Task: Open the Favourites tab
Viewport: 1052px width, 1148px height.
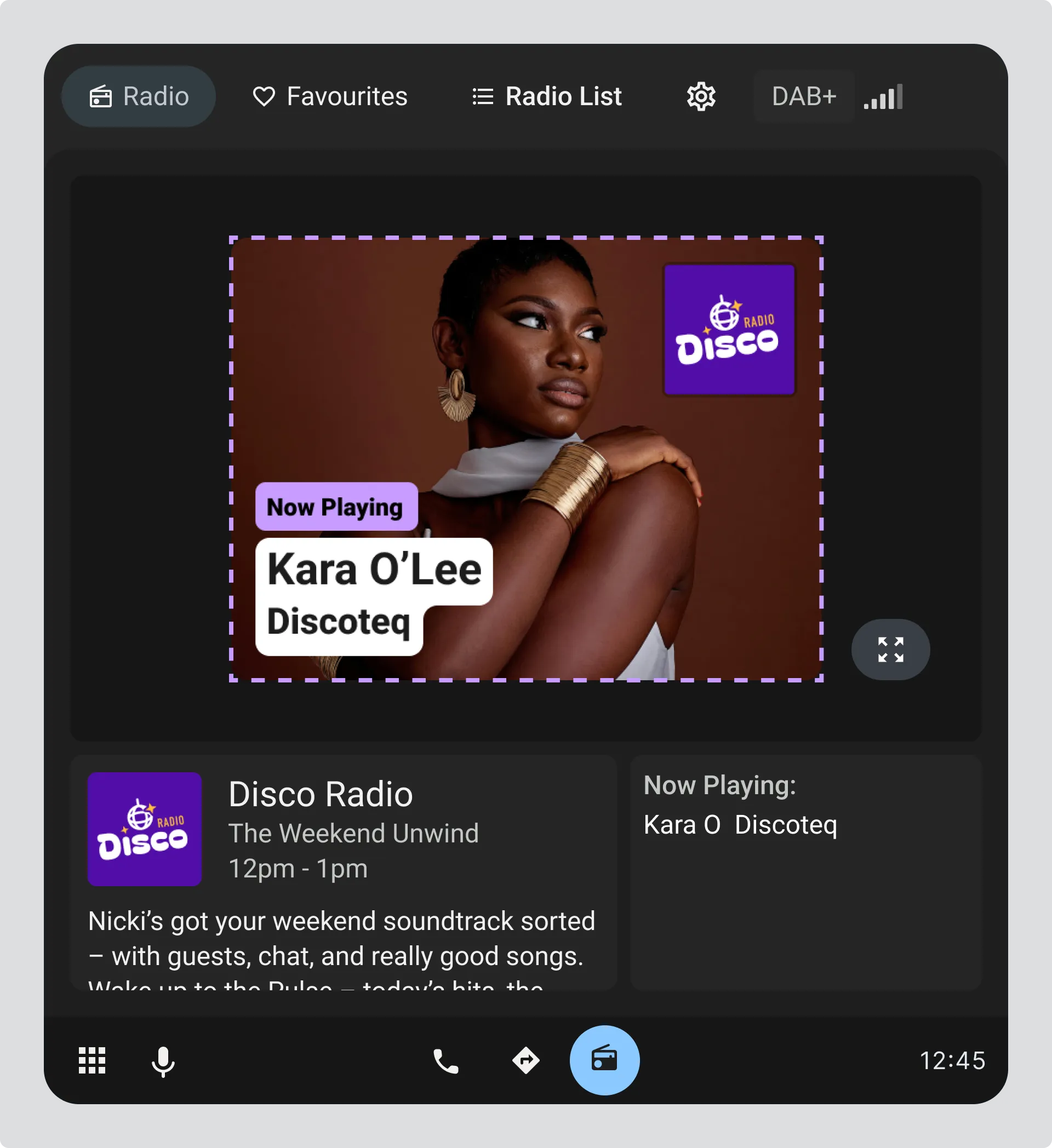Action: (x=330, y=96)
